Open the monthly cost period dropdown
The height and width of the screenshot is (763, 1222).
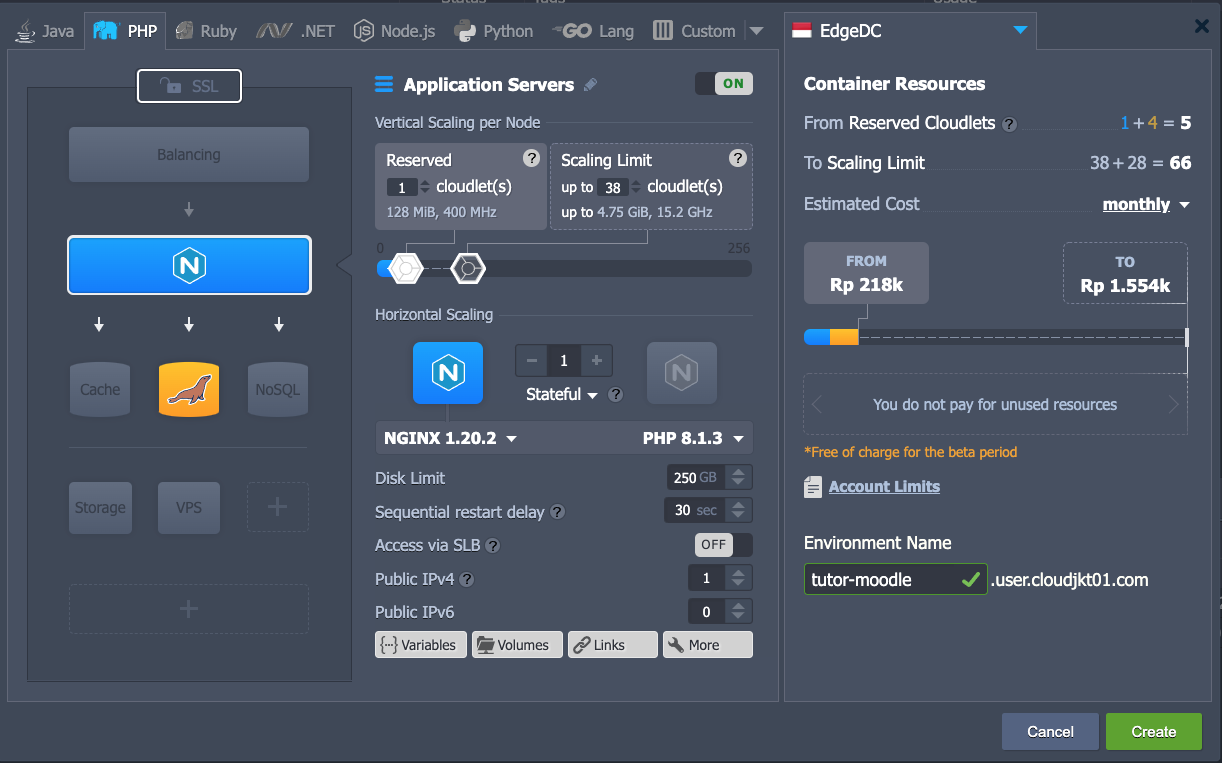click(1146, 205)
